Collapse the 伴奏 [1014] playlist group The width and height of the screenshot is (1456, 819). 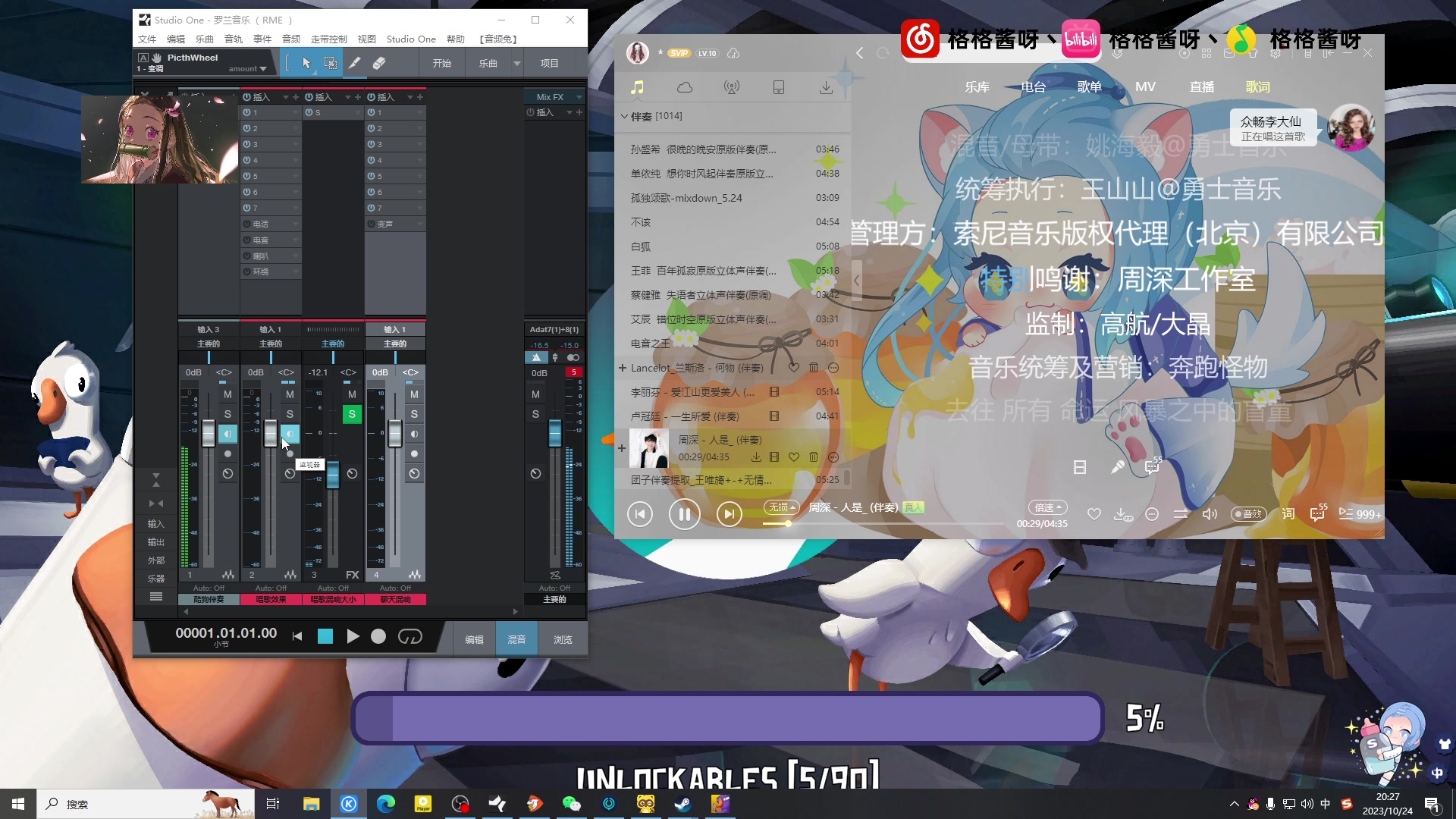coord(624,116)
